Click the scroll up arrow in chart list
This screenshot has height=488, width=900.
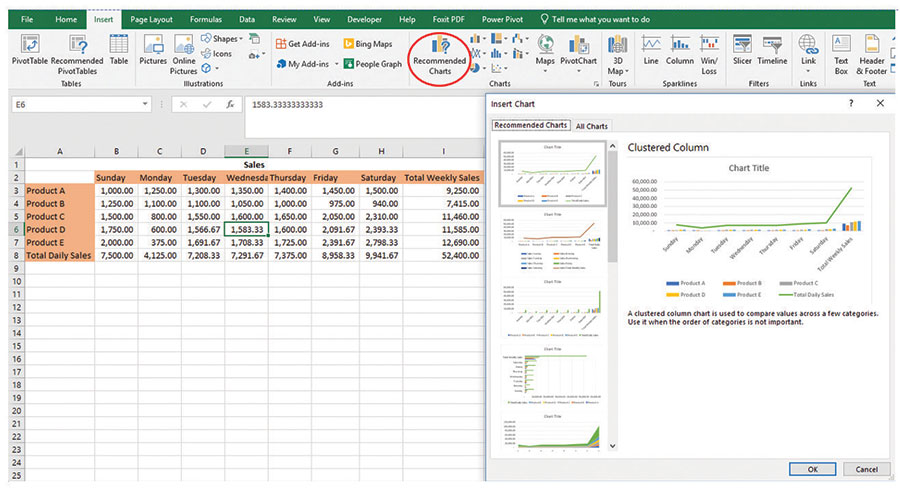tap(612, 146)
